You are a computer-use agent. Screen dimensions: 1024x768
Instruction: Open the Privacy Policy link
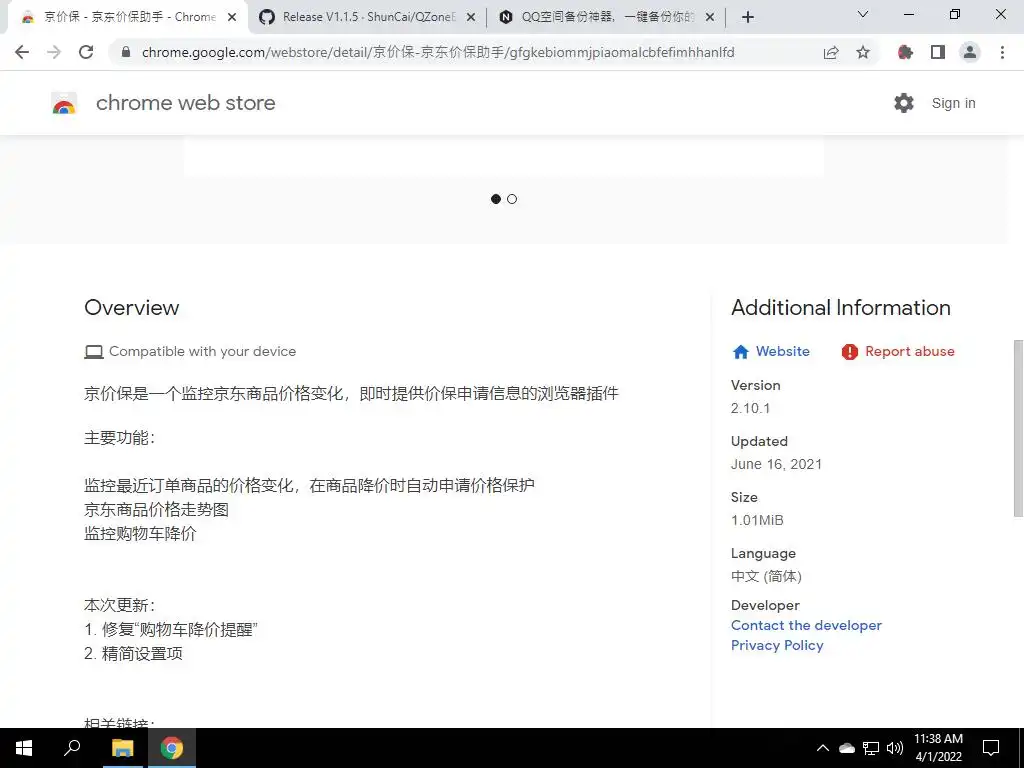click(x=777, y=645)
